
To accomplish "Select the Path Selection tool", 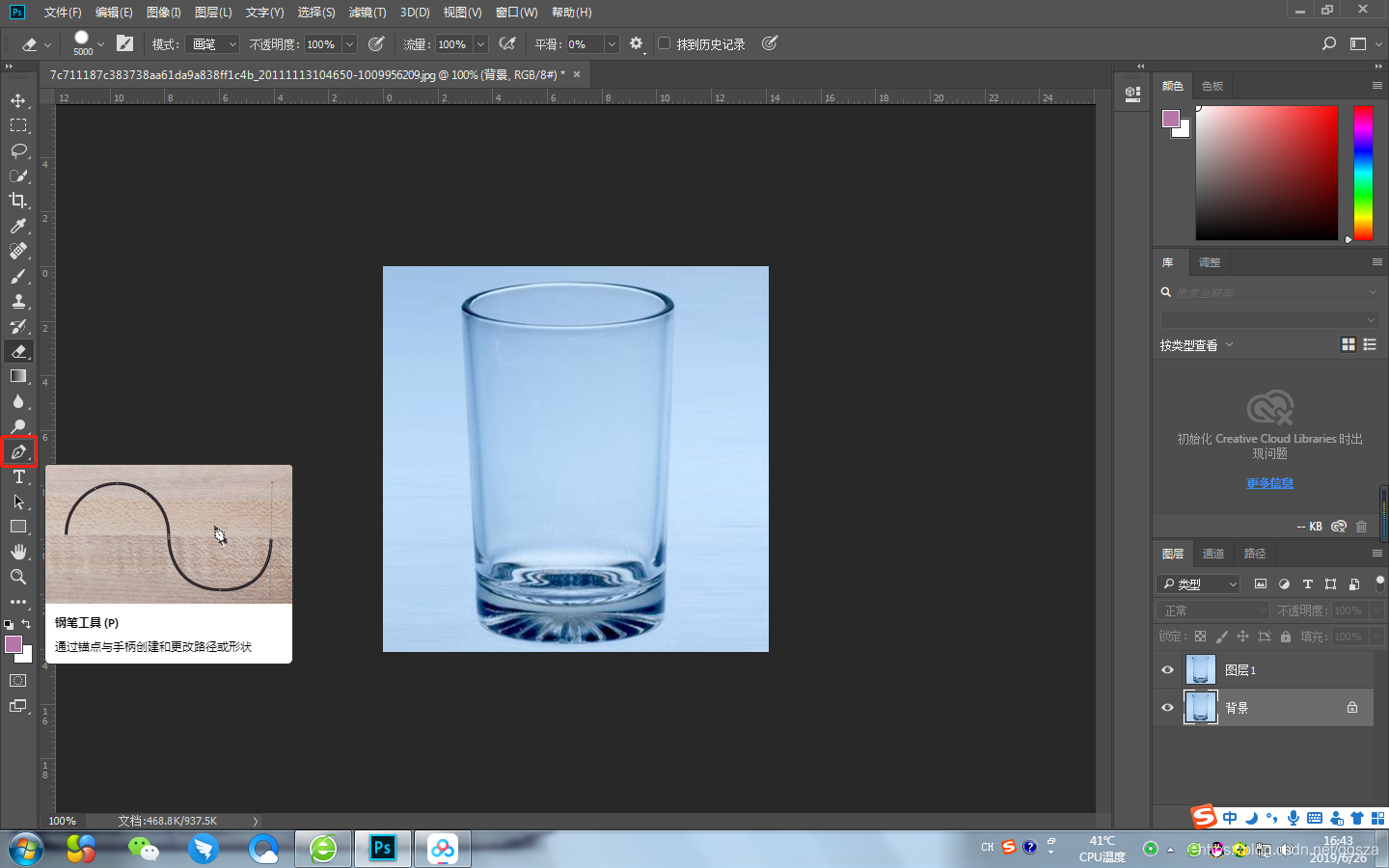I will tap(18, 502).
